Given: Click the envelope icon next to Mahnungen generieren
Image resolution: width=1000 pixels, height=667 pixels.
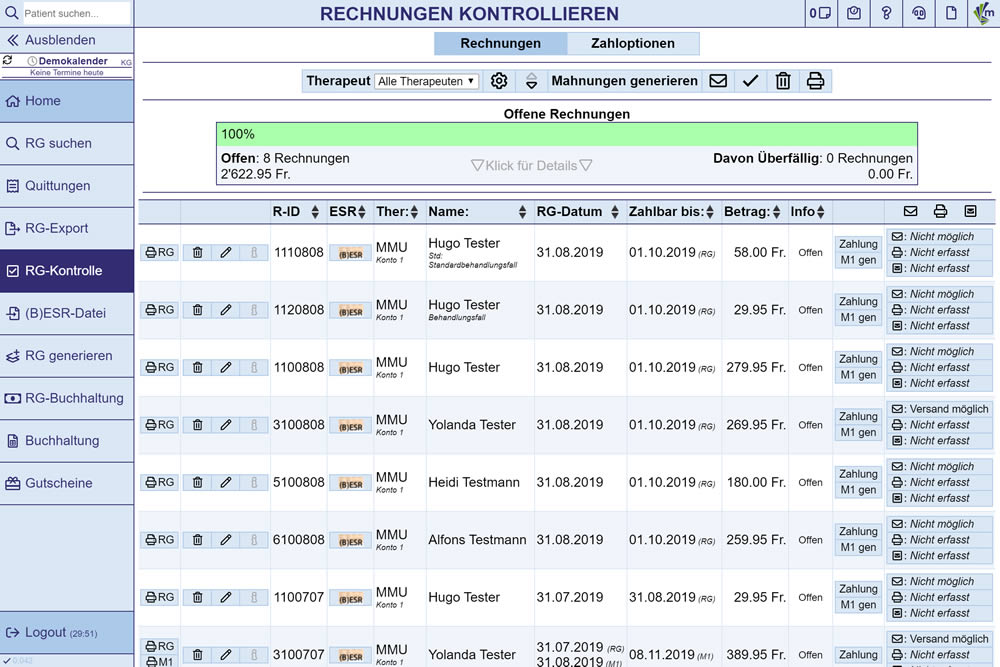Looking at the screenshot, I should tap(718, 81).
